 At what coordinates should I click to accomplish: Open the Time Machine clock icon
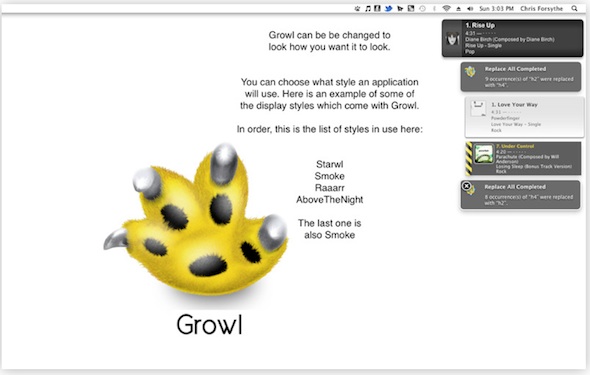point(423,8)
